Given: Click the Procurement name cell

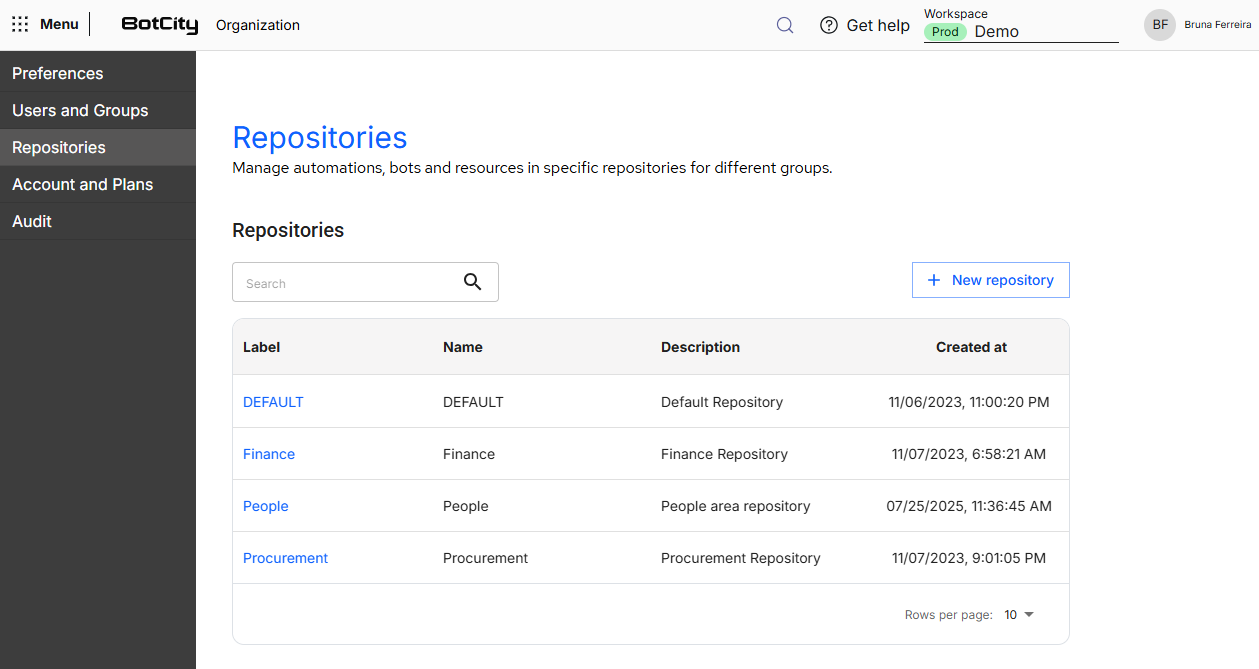Looking at the screenshot, I should click(485, 558).
